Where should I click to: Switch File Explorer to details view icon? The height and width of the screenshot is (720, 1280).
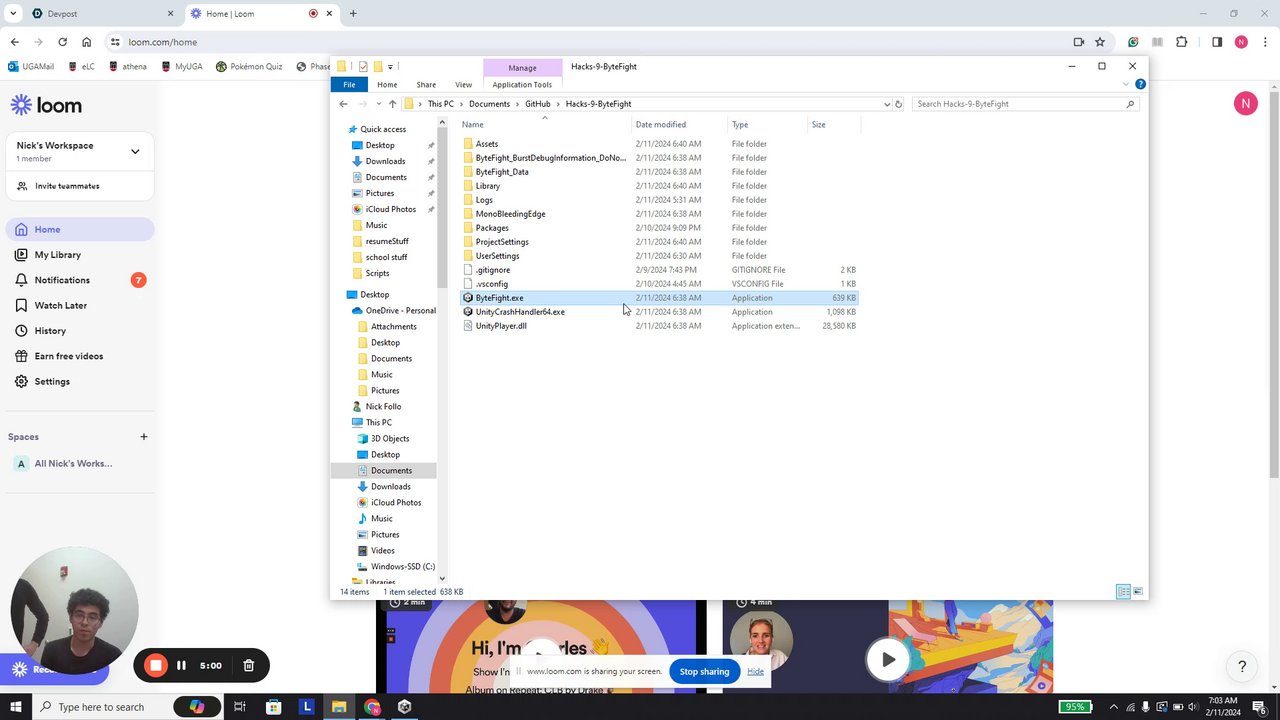1123,592
